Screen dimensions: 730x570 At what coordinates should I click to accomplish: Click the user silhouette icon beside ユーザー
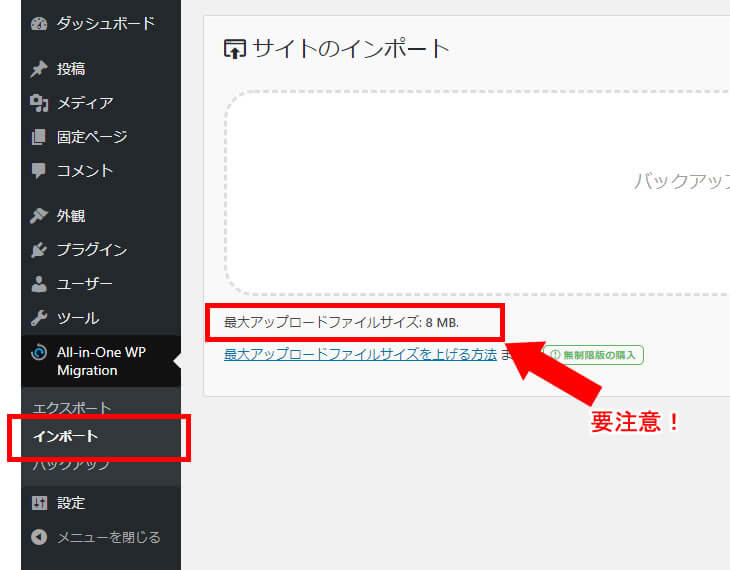39,284
